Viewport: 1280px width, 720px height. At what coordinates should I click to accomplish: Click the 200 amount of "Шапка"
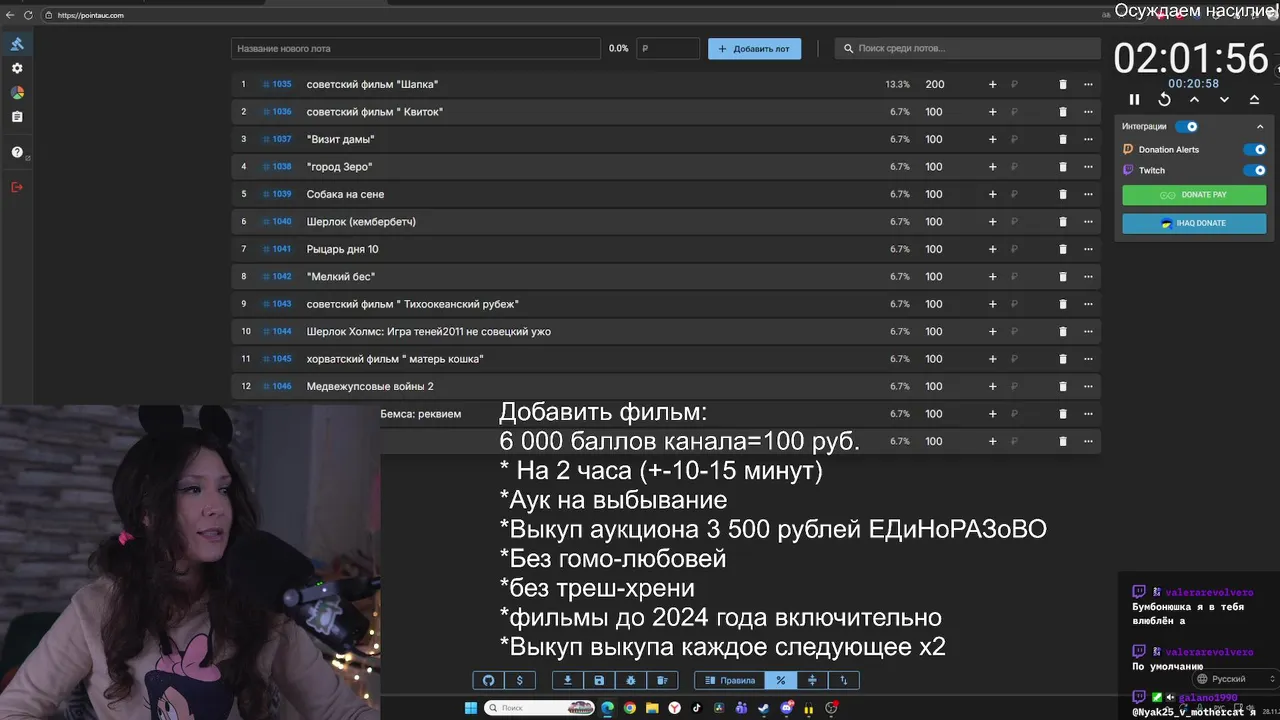tap(935, 84)
